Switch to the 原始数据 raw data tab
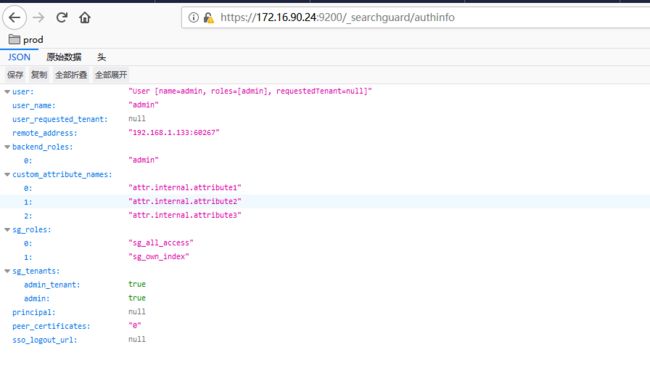650x392 pixels. pyautogui.click(x=64, y=57)
